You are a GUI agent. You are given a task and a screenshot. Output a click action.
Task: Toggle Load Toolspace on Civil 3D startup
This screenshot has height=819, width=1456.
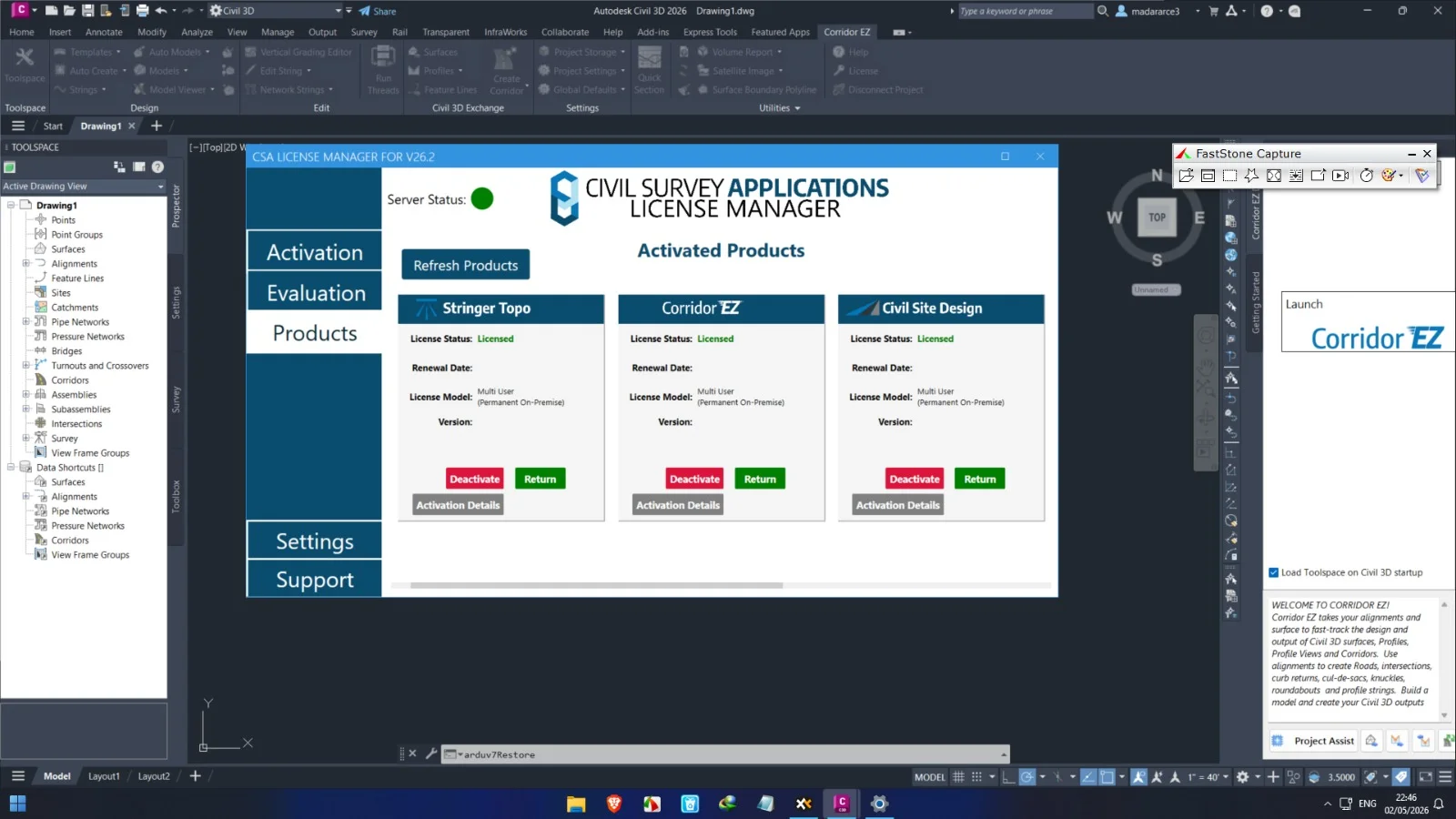tap(1274, 572)
